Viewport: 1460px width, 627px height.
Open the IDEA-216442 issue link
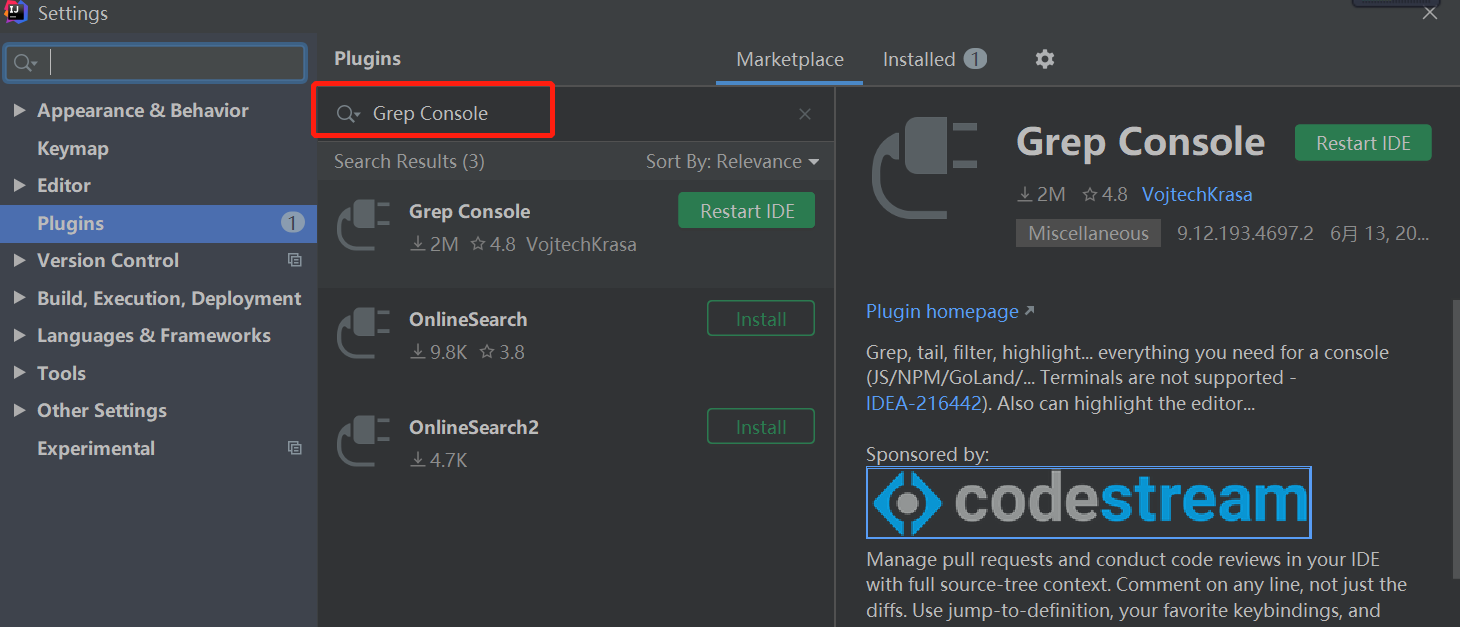tap(923, 403)
